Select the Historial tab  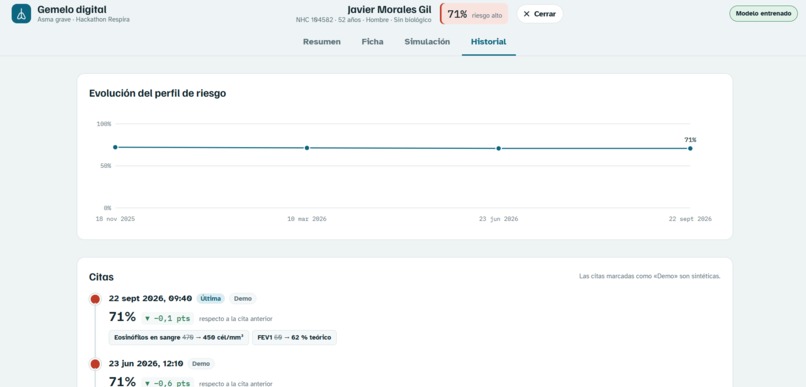[488, 42]
